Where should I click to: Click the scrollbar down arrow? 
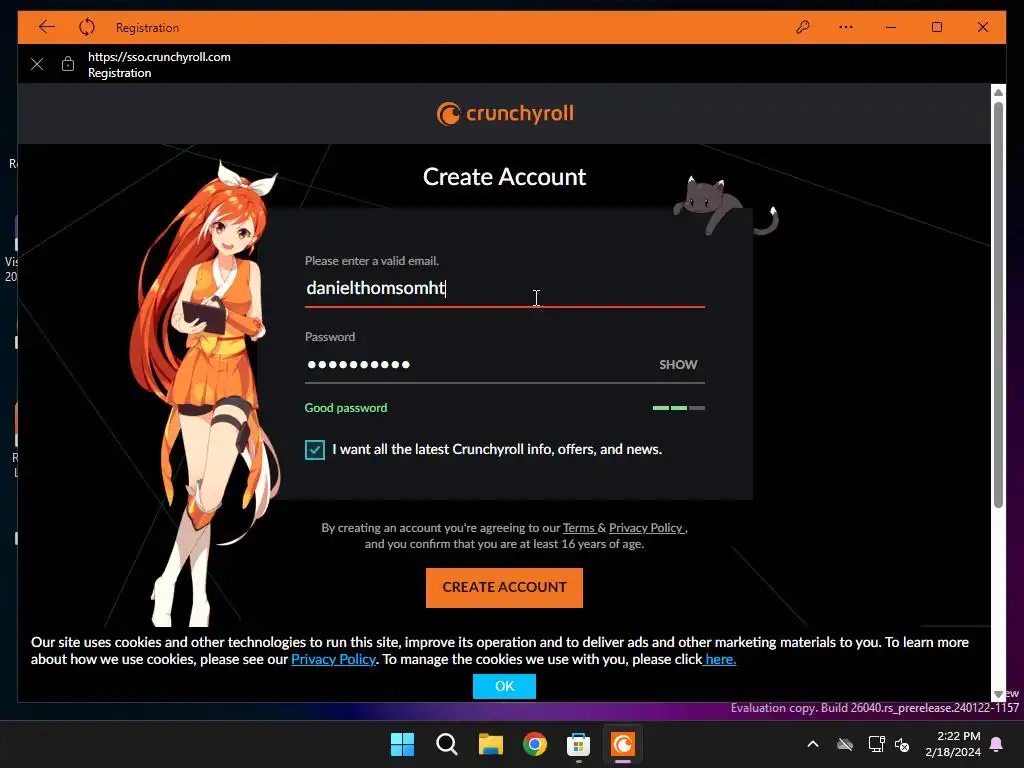[x=998, y=694]
